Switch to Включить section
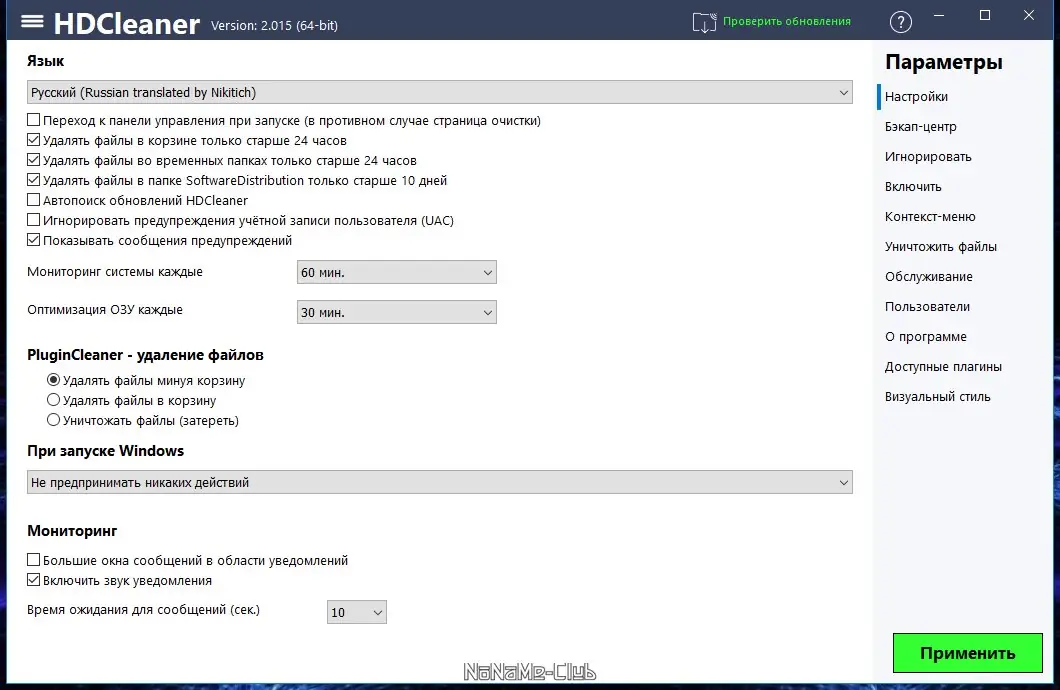 tap(913, 187)
